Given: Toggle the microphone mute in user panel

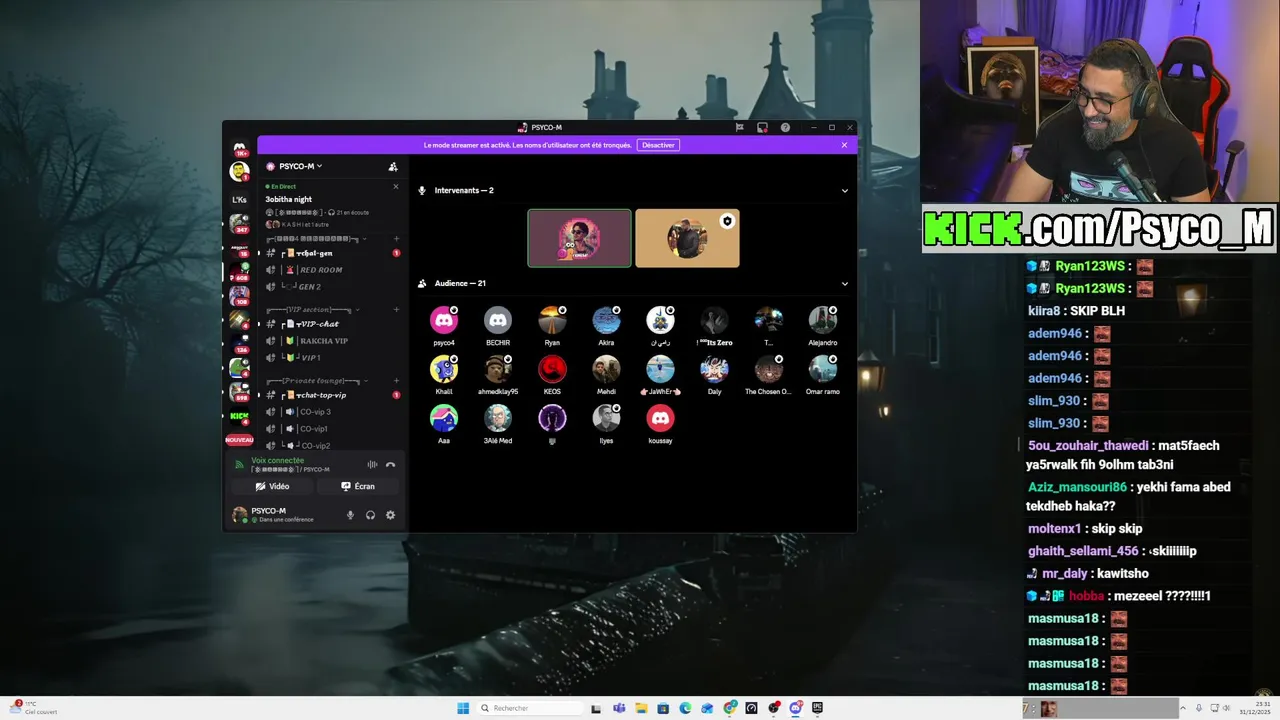Looking at the screenshot, I should pyautogui.click(x=350, y=515).
